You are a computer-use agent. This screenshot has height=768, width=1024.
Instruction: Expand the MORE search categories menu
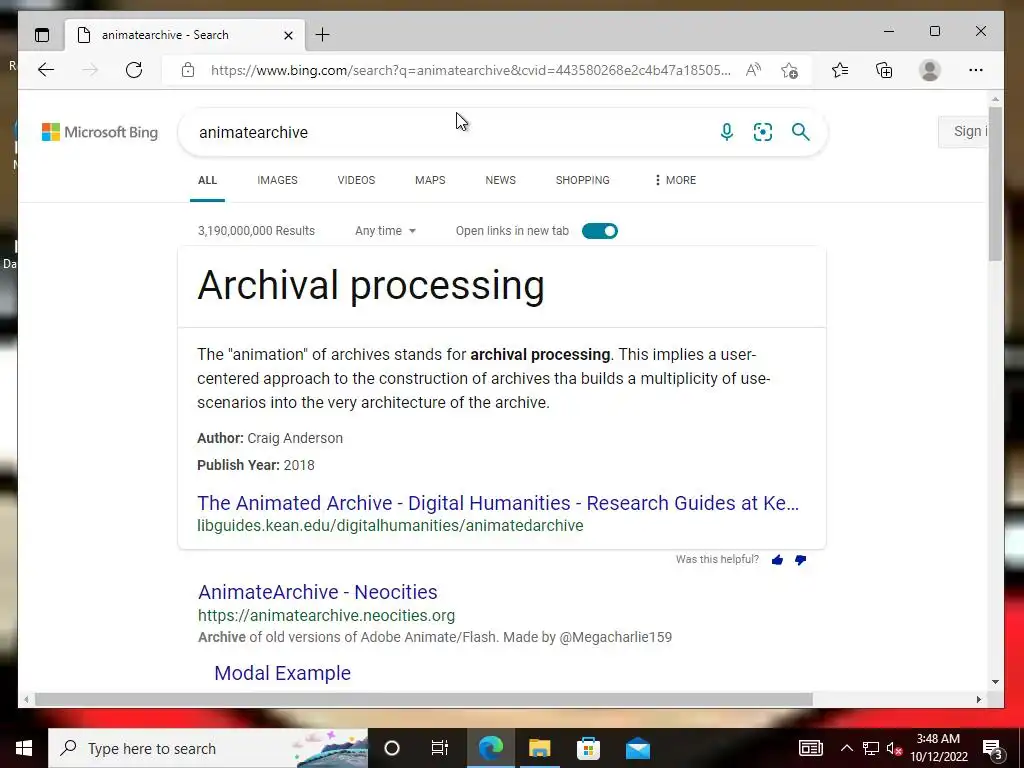click(x=675, y=180)
